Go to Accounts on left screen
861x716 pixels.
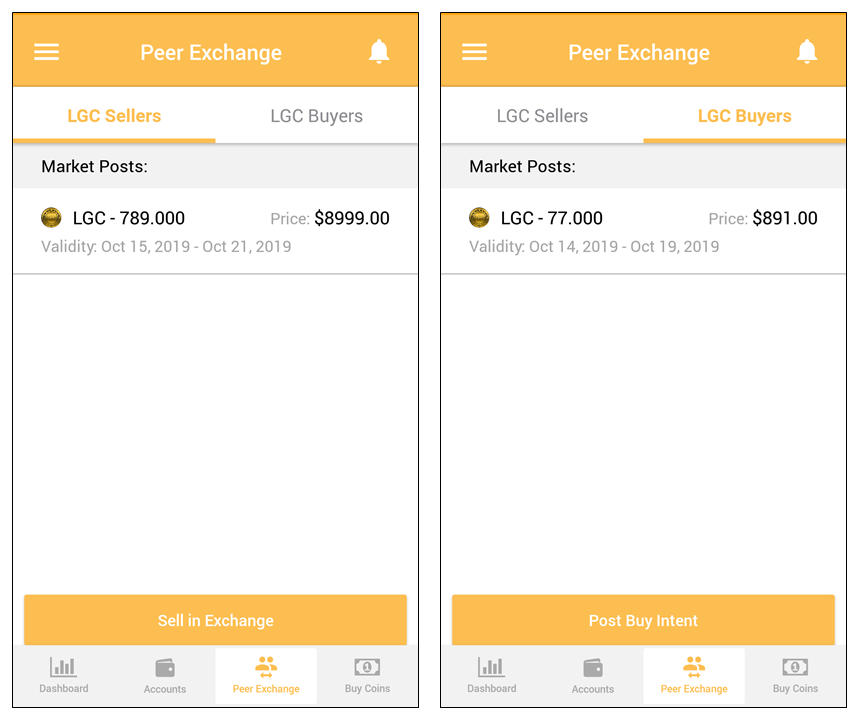pyautogui.click(x=165, y=675)
